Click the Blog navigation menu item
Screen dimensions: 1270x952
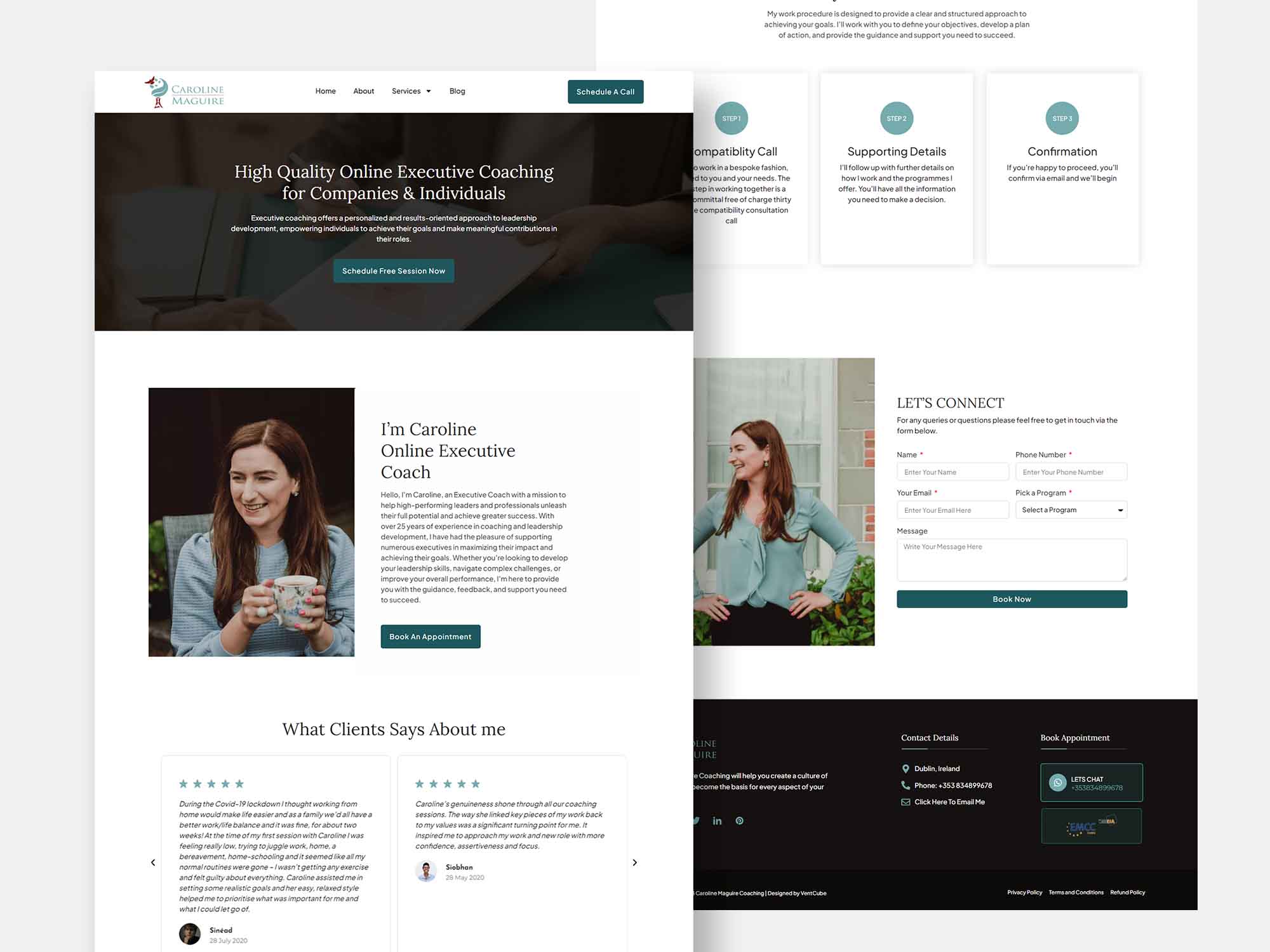coord(456,91)
